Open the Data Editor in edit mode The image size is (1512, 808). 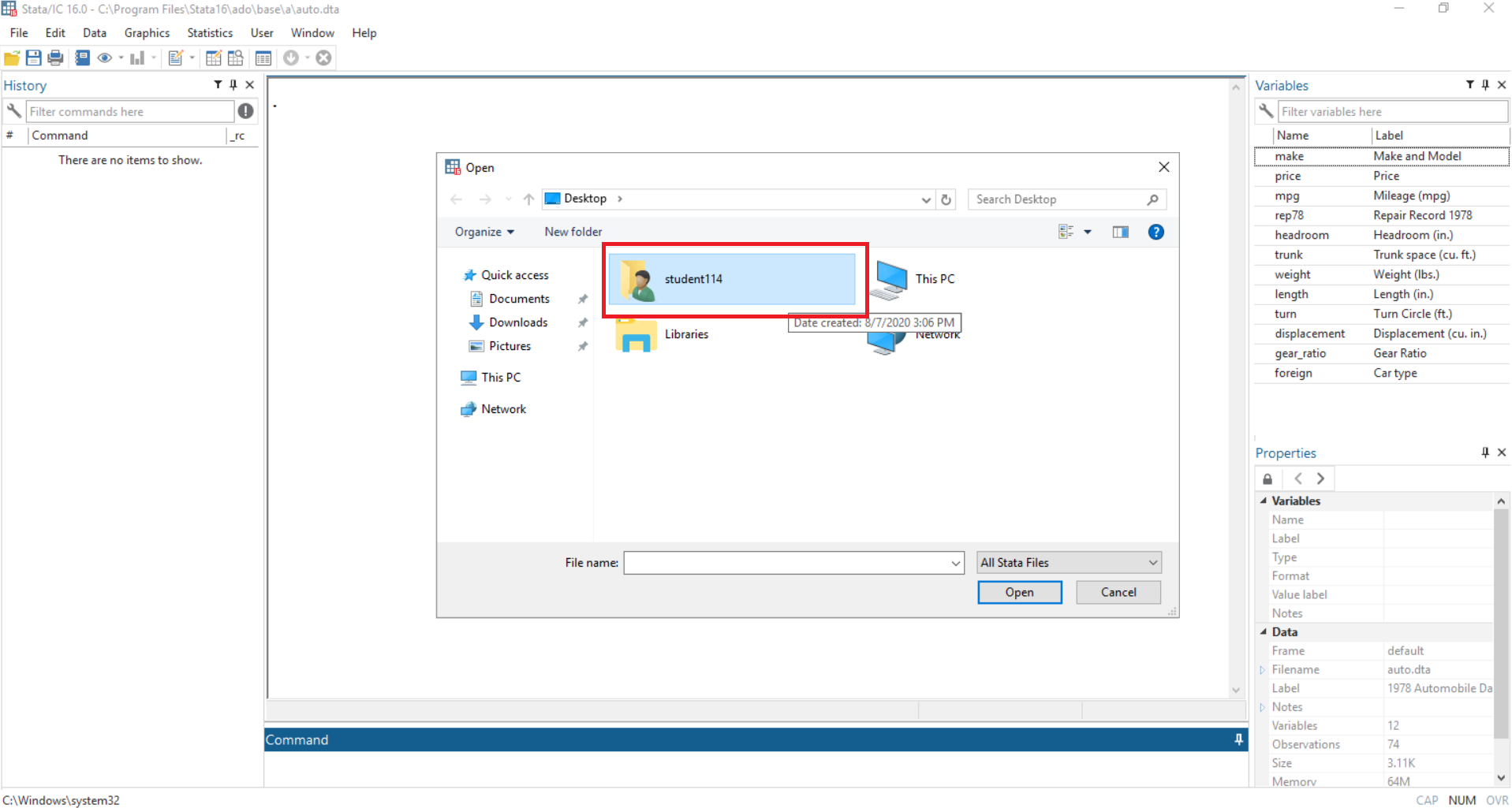[x=213, y=57]
